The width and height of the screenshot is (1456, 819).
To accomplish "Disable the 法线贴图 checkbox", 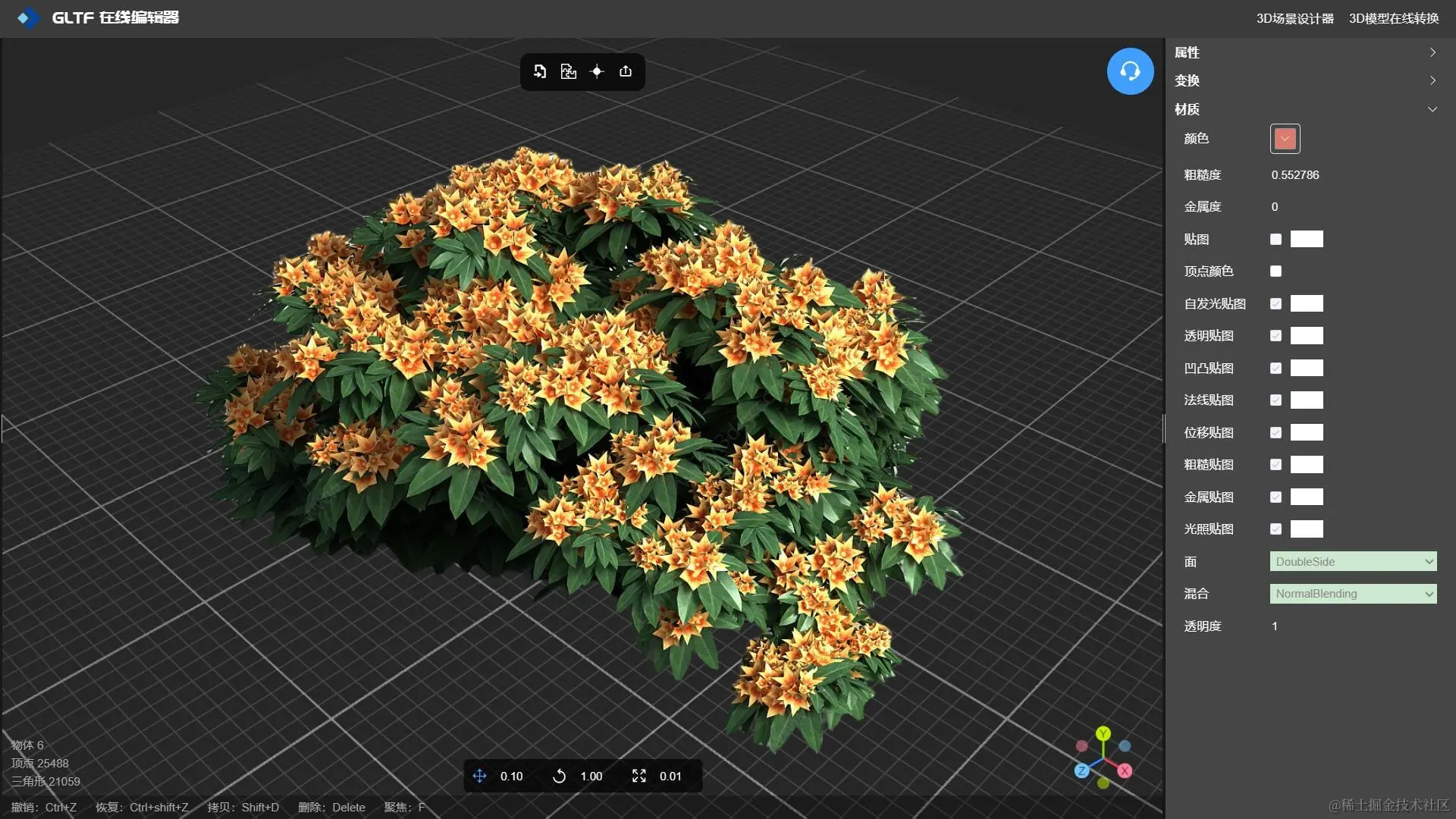I will coord(1276,400).
